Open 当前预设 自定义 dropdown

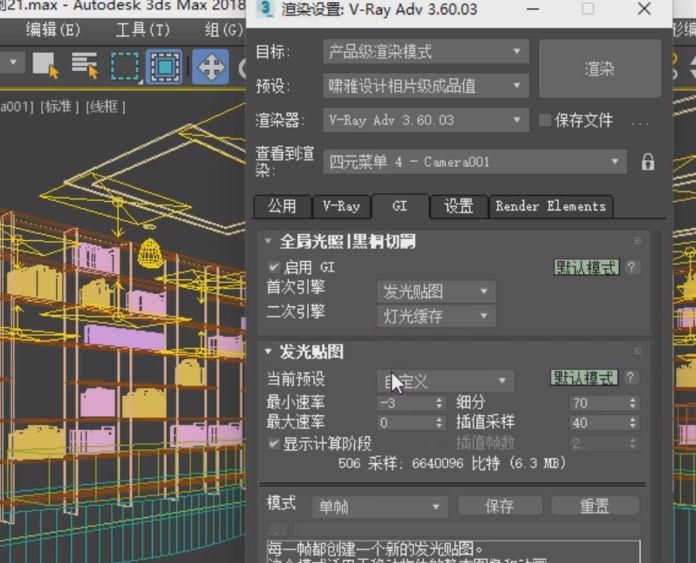point(446,381)
